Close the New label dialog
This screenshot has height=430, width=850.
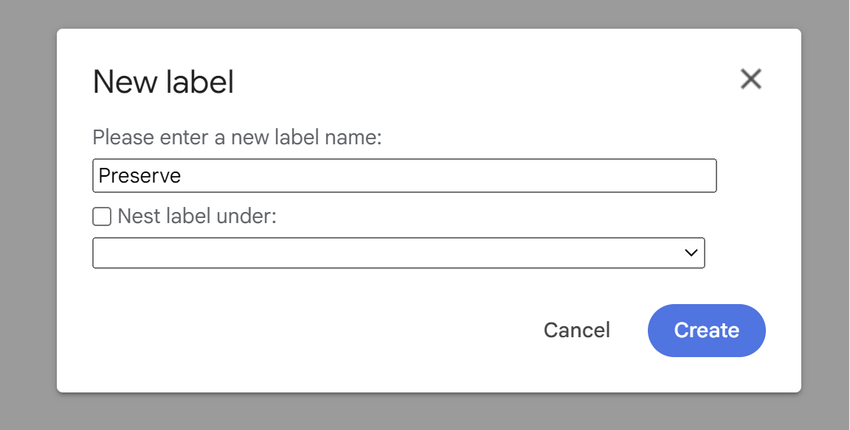751,79
